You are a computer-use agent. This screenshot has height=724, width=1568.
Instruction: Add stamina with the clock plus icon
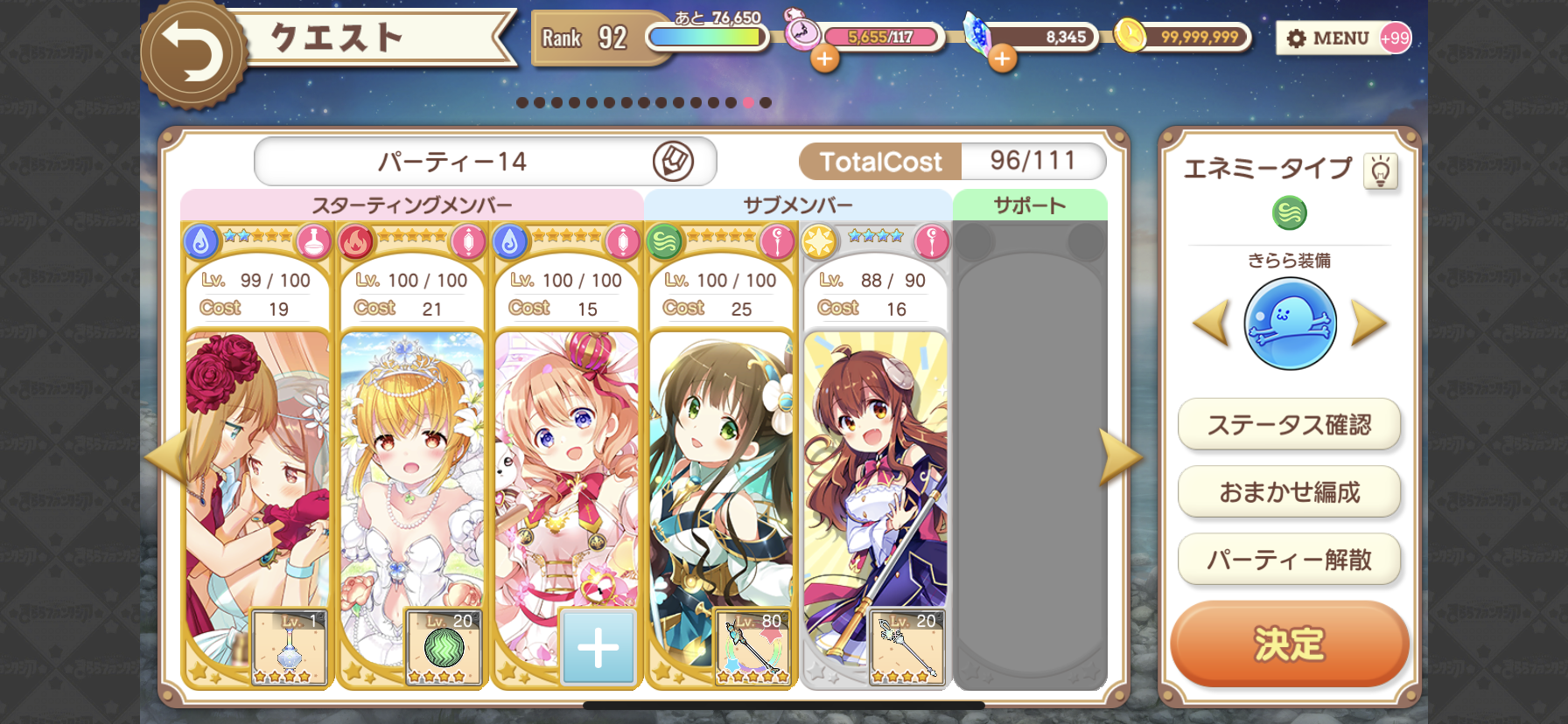coord(824,59)
